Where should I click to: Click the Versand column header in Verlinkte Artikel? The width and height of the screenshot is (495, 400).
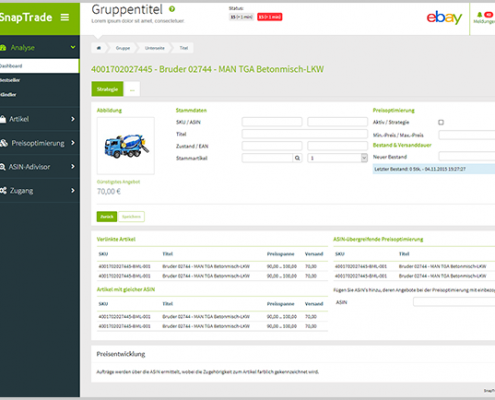click(x=314, y=254)
